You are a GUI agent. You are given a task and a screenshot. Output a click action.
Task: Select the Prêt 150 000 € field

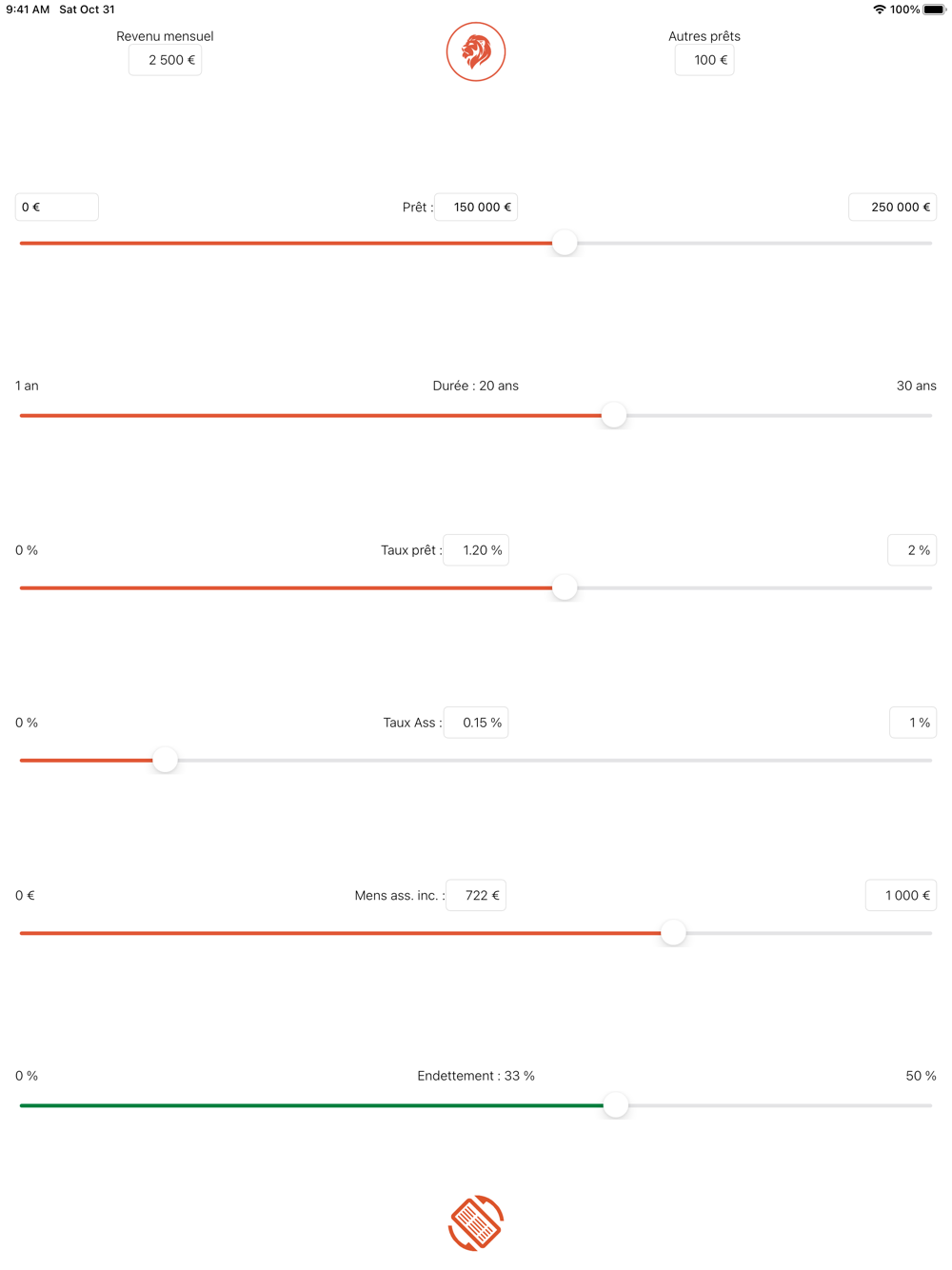(x=476, y=207)
